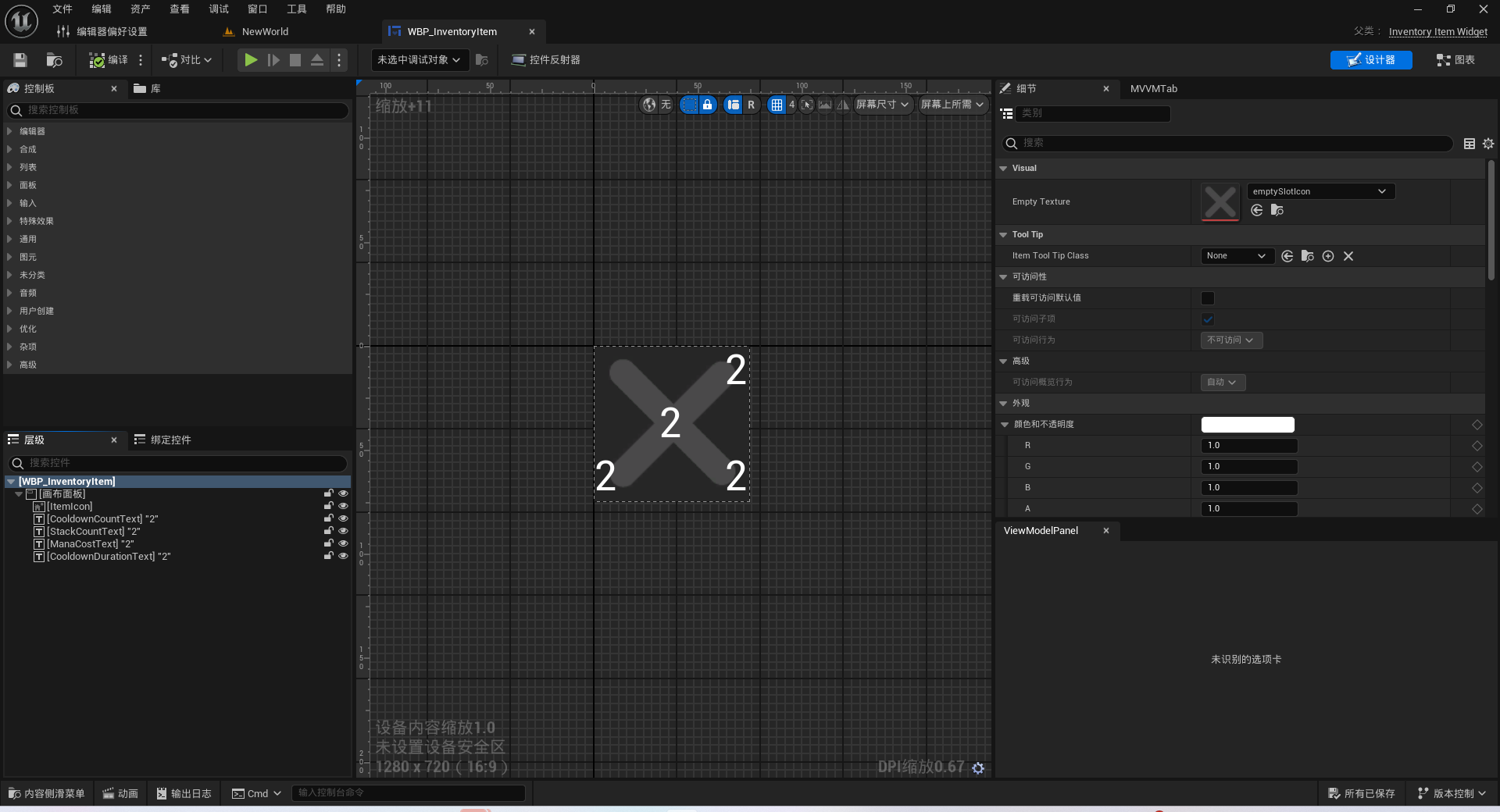The height and width of the screenshot is (812, 1500).
Task: Open the 屏幕尺寸 screen size dropdown
Action: click(x=883, y=105)
